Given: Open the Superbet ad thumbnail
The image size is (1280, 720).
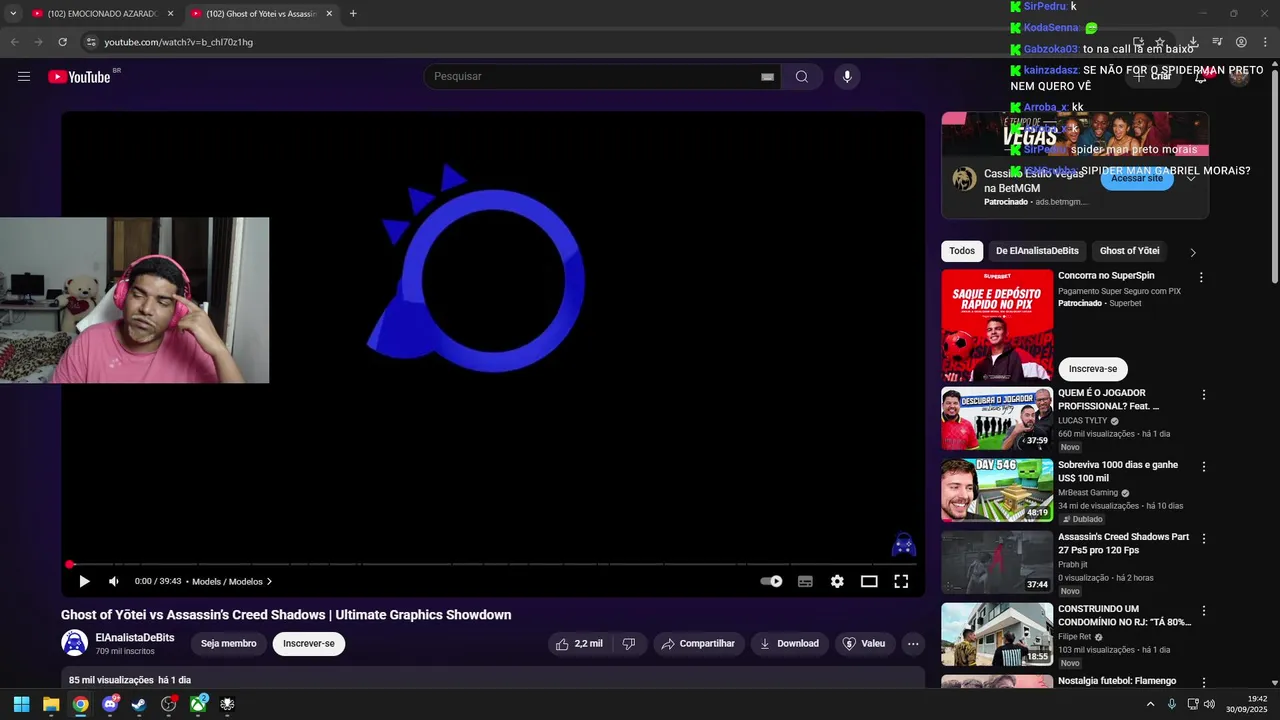Looking at the screenshot, I should pyautogui.click(x=997, y=325).
